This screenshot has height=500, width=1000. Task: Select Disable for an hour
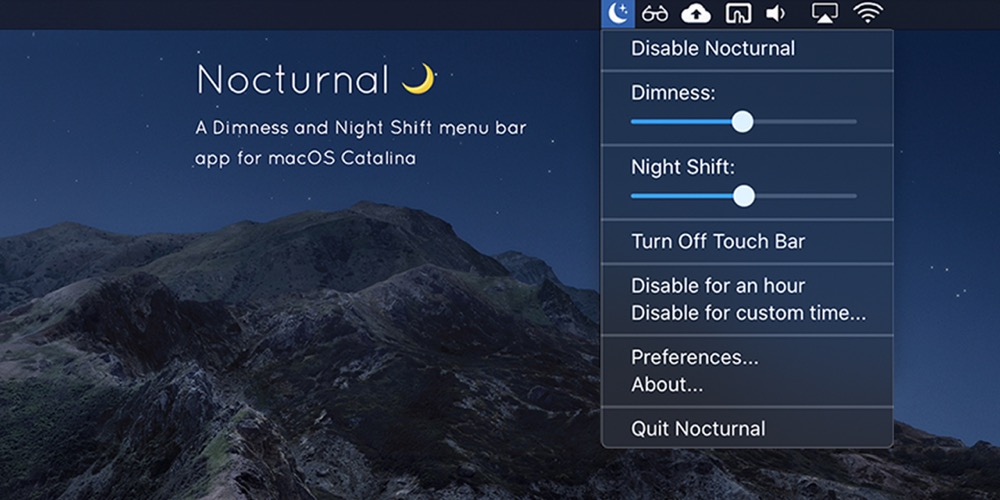click(x=717, y=286)
